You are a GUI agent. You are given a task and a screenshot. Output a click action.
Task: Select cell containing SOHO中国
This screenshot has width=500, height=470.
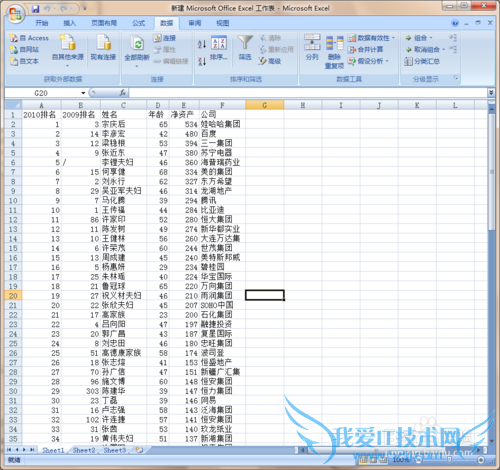(222, 305)
